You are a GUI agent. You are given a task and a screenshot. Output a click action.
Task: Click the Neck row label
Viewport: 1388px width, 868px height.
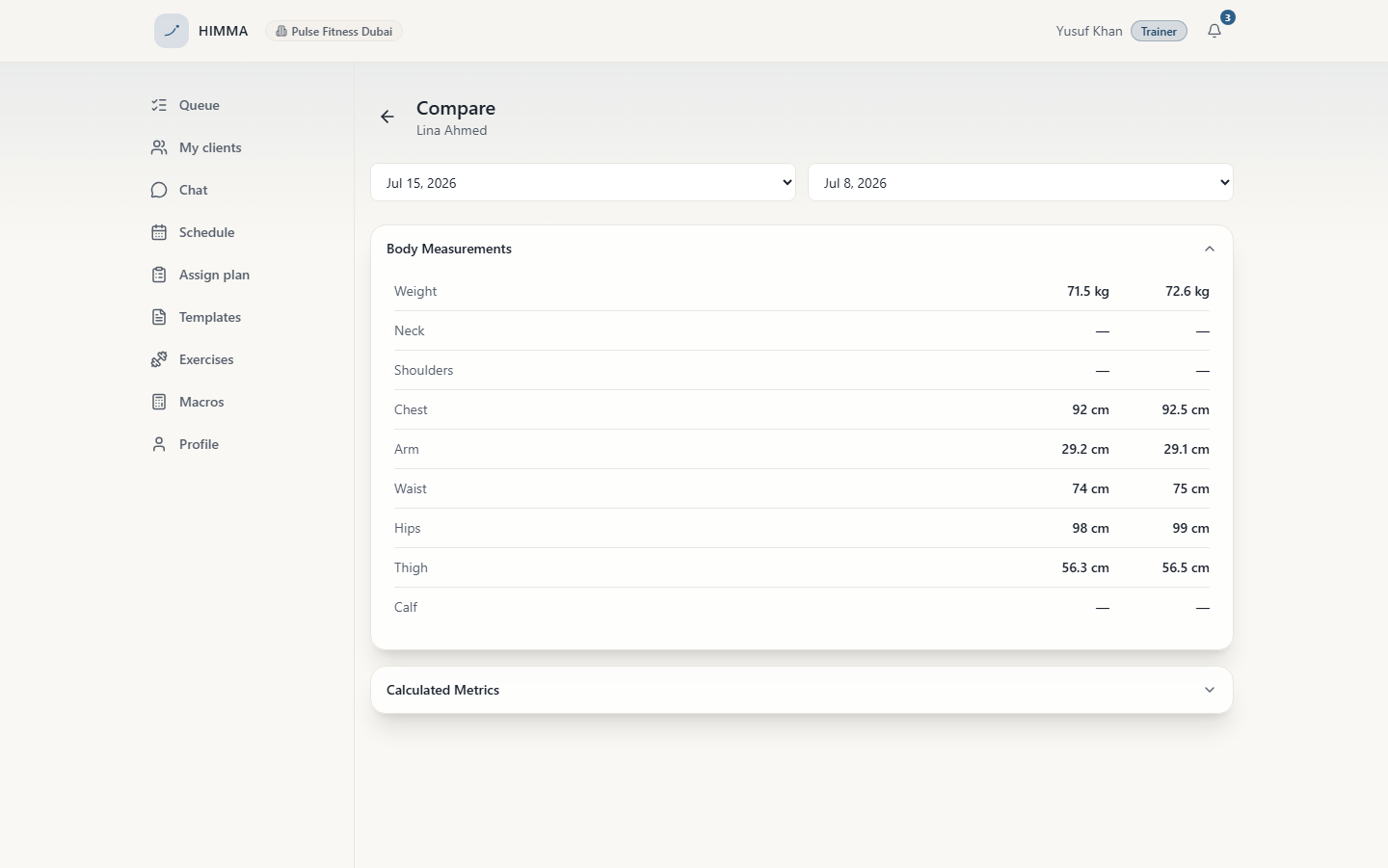coord(410,330)
